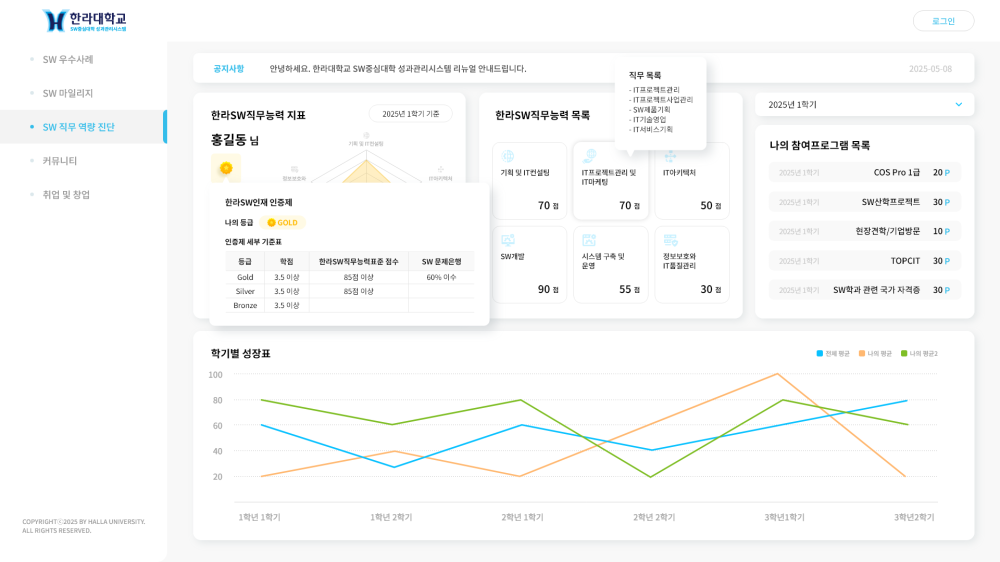1000x562 pixels.
Task: Open the SW 마일리지 menu
Action: [68, 93]
